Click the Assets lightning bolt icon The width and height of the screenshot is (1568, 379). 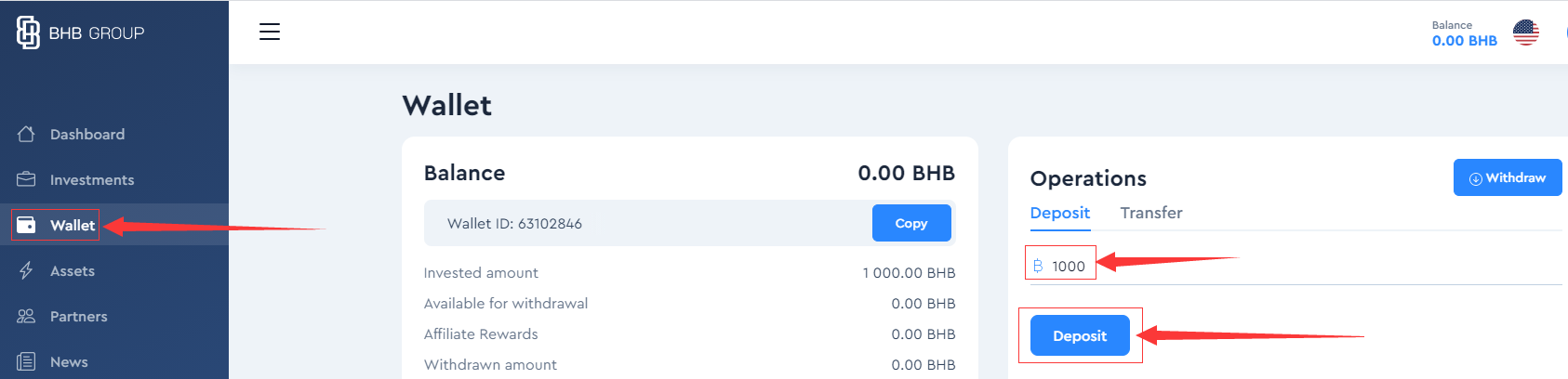click(26, 270)
